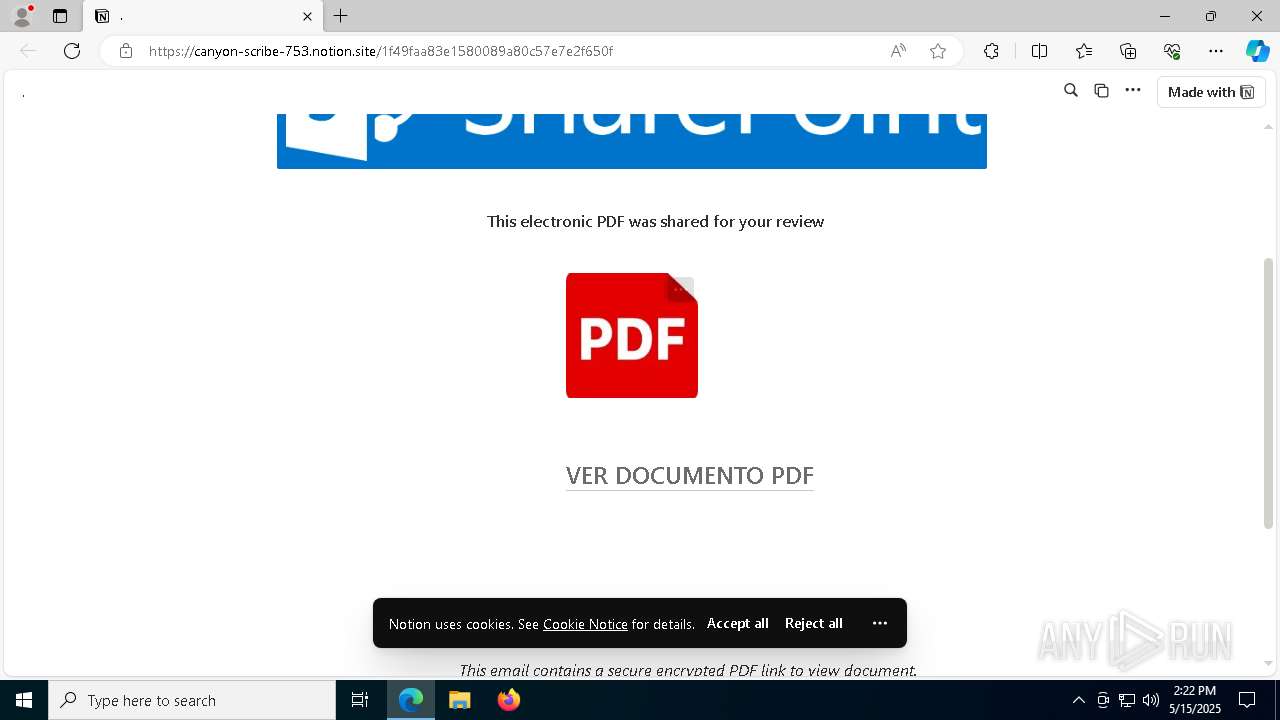Open the tab actions menu icon
Image resolution: width=1280 pixels, height=720 pixels.
60,16
